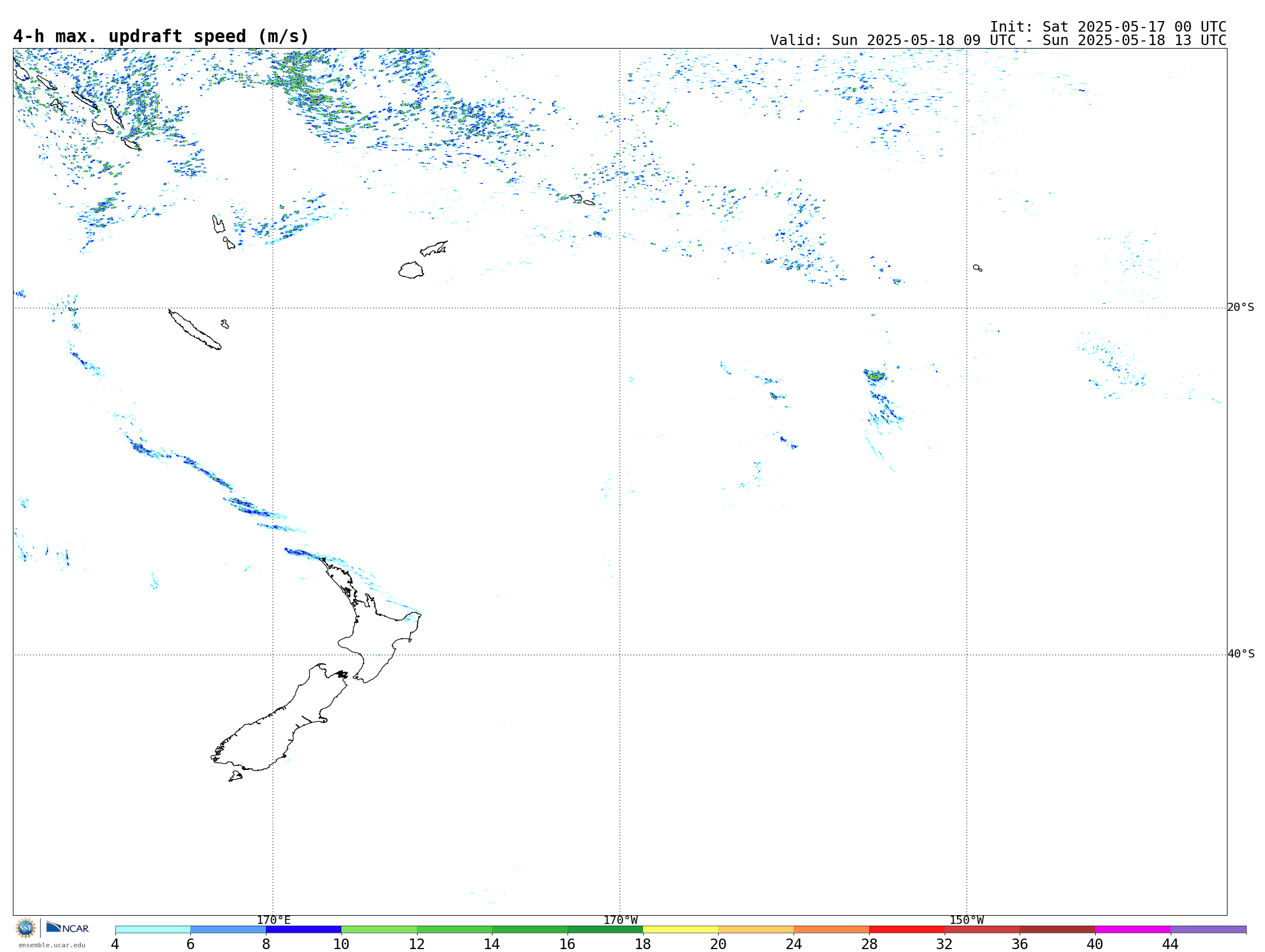This screenshot has width=1265, height=952.
Task: Click the NSF logo icon
Action: coord(26,928)
